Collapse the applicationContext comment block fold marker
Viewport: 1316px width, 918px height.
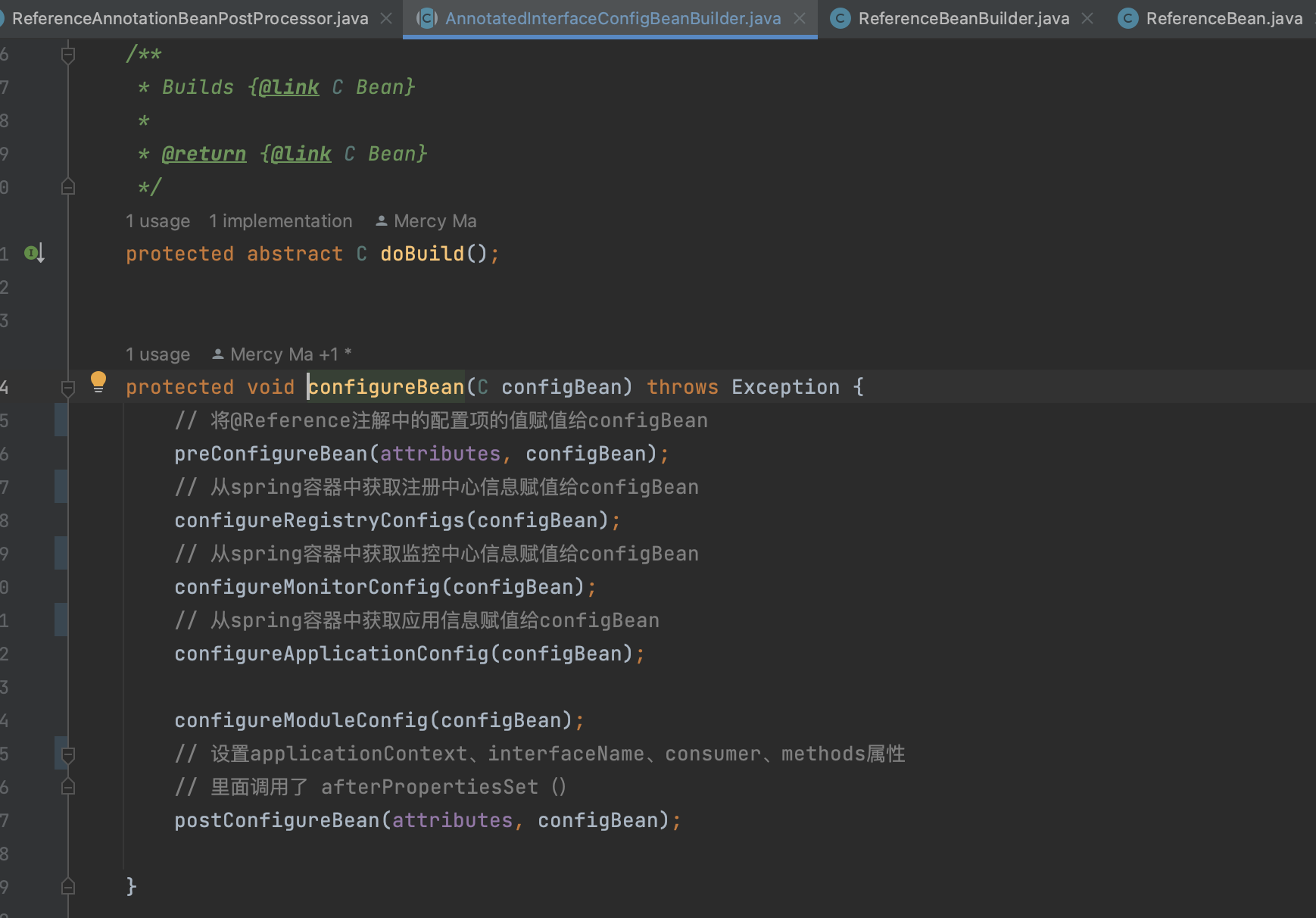(x=68, y=754)
